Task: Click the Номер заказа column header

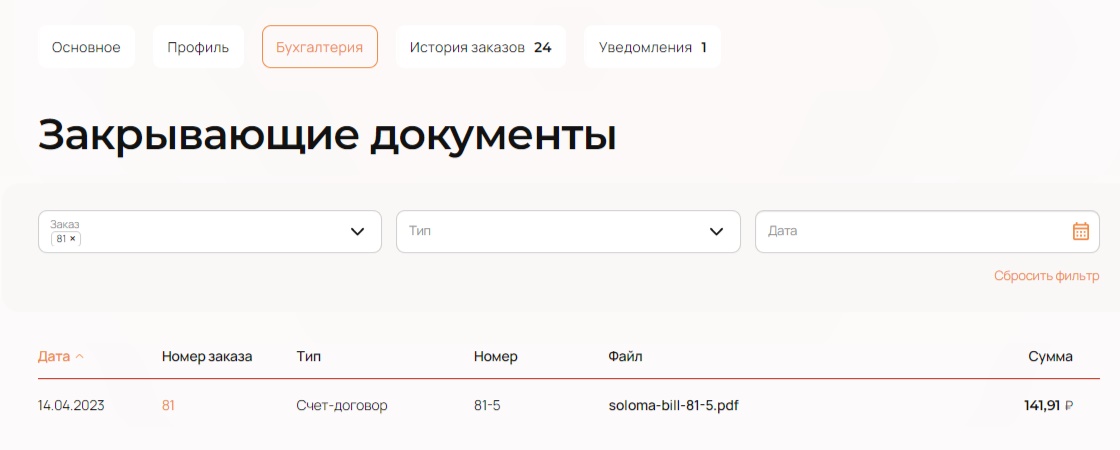Action: tap(207, 356)
